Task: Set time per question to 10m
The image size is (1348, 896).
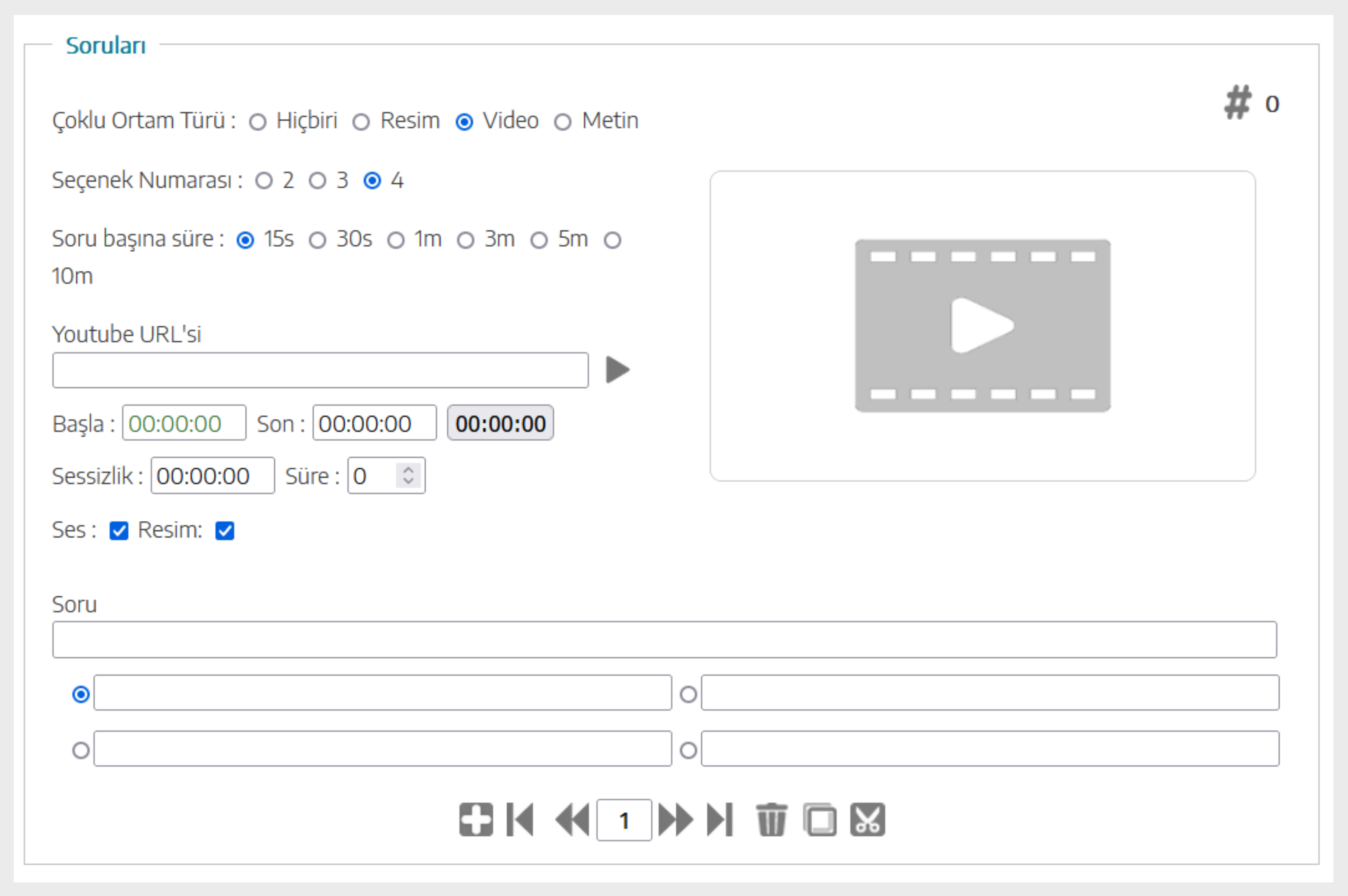Action: (613, 241)
